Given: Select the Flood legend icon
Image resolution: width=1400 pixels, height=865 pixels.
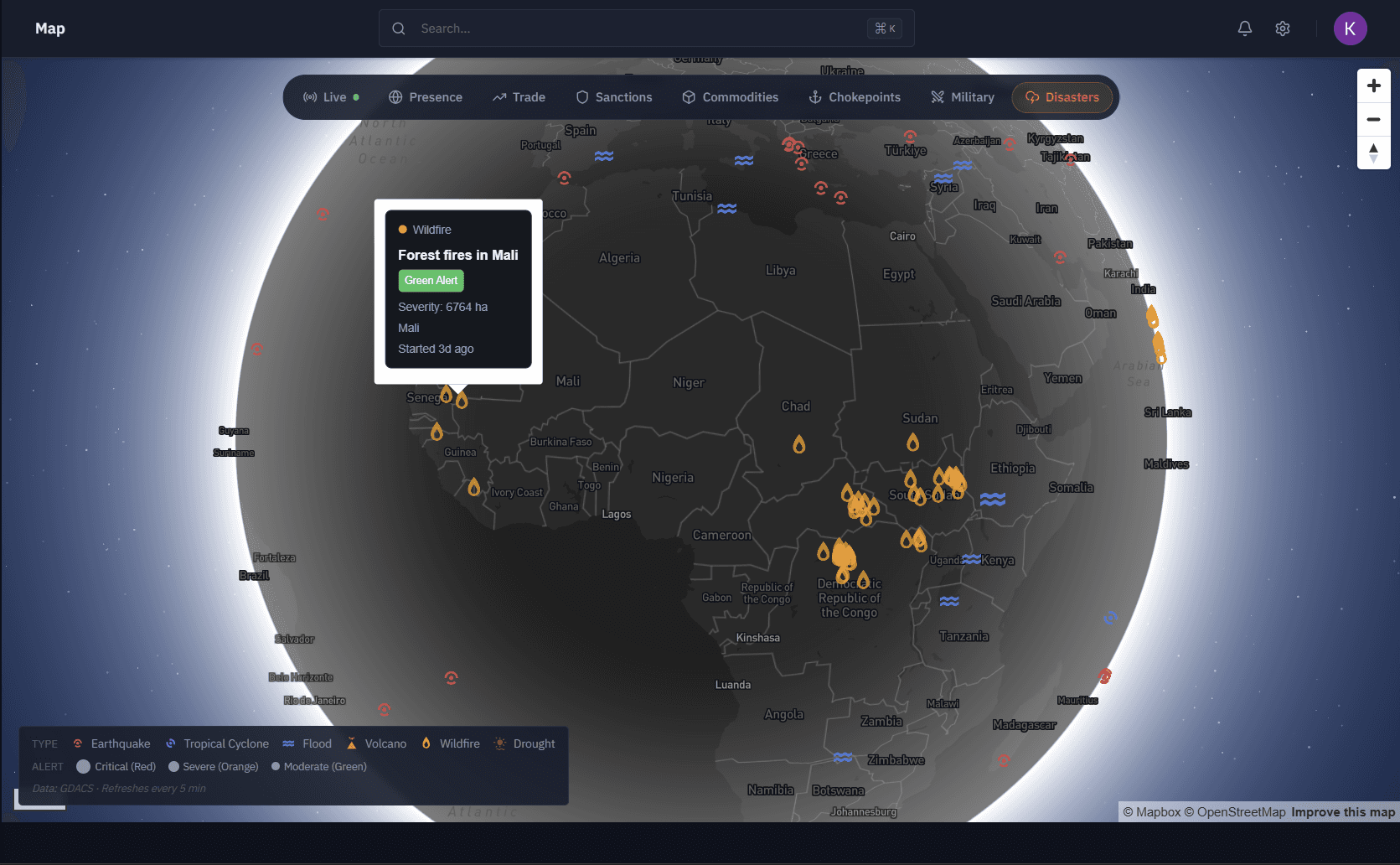Looking at the screenshot, I should point(290,743).
